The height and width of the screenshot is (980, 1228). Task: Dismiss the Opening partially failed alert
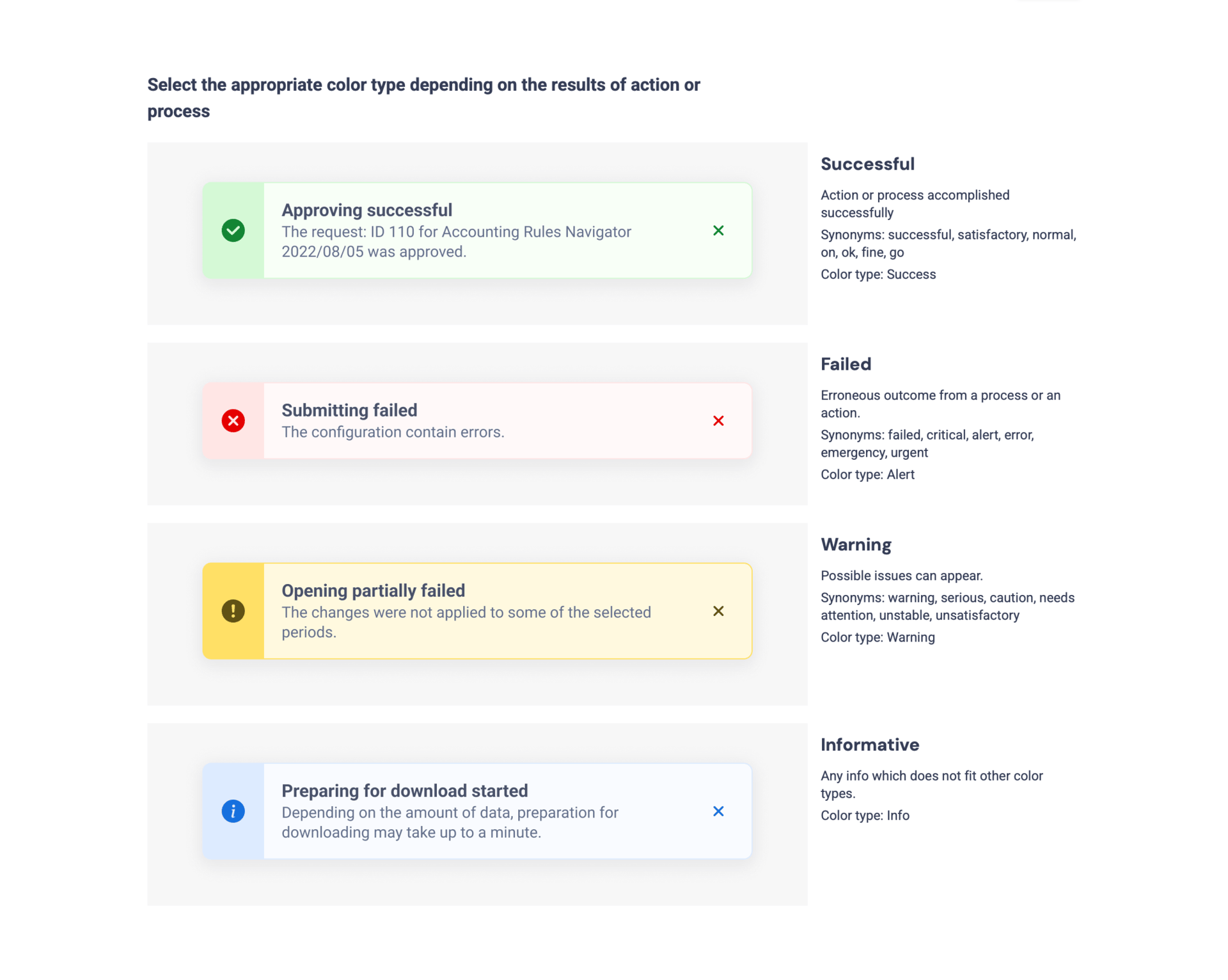pyautogui.click(x=718, y=611)
